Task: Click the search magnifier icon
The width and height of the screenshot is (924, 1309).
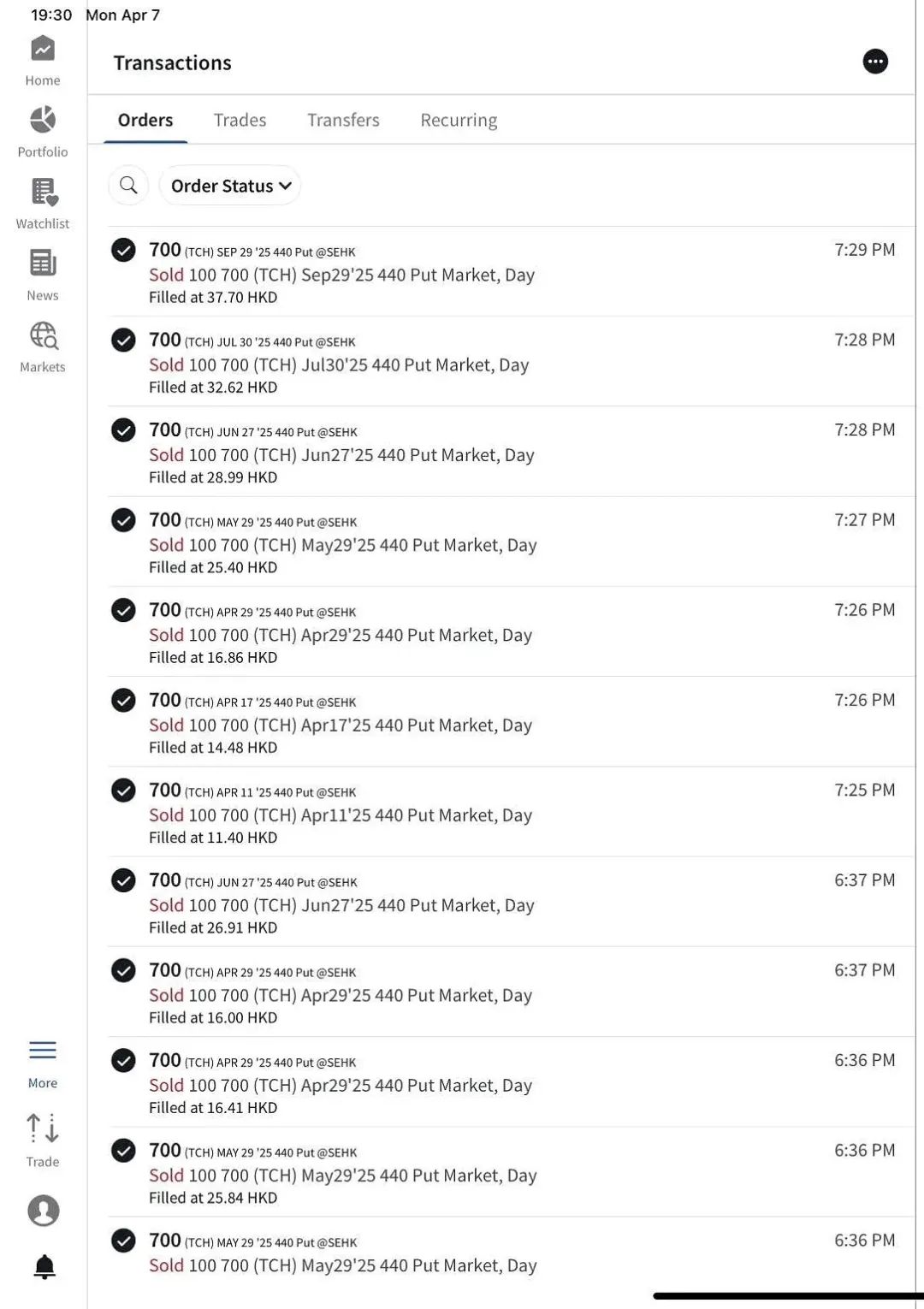Action: click(128, 185)
